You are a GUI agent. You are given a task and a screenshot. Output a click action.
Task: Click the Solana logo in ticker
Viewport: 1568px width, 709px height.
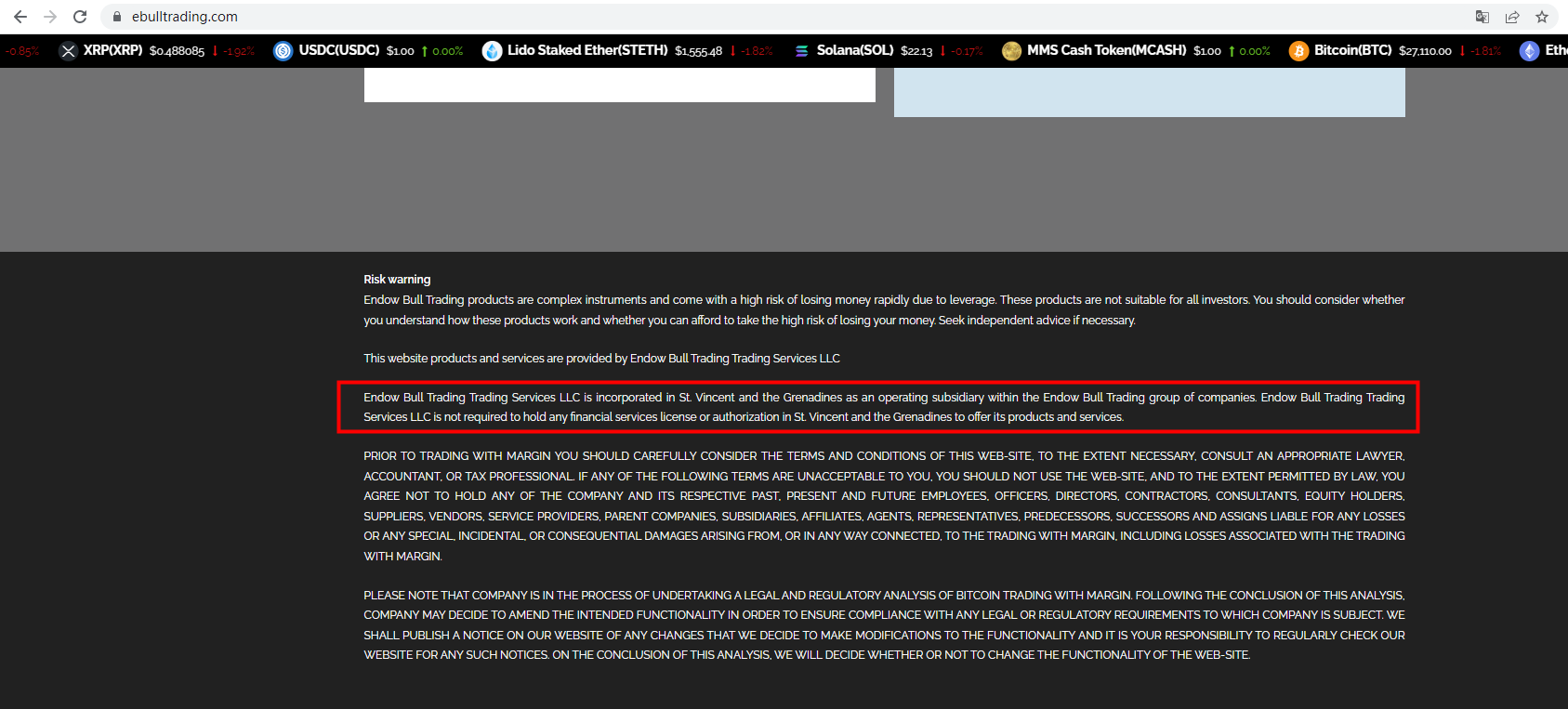point(801,51)
